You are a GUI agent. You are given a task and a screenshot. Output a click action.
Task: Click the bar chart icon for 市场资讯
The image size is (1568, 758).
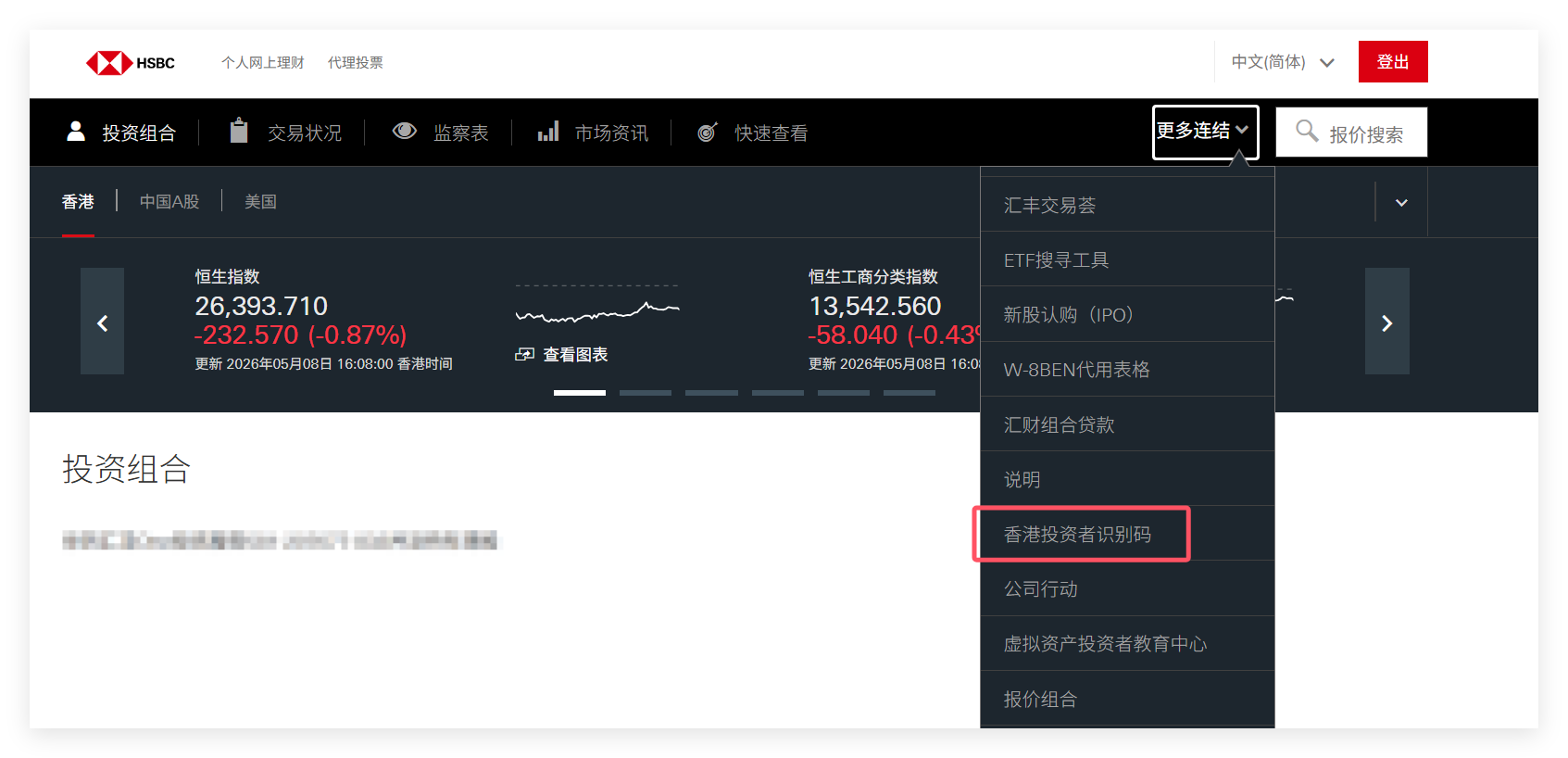click(x=548, y=131)
